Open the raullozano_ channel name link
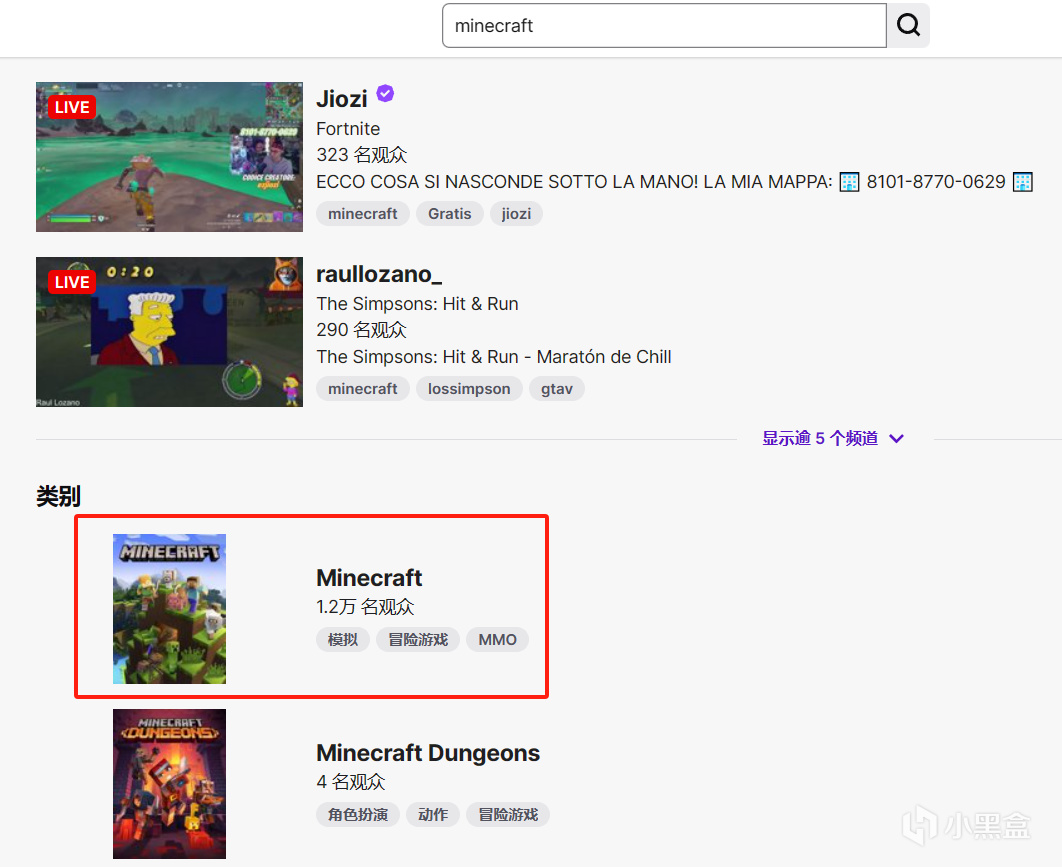The width and height of the screenshot is (1062, 867). (379, 274)
